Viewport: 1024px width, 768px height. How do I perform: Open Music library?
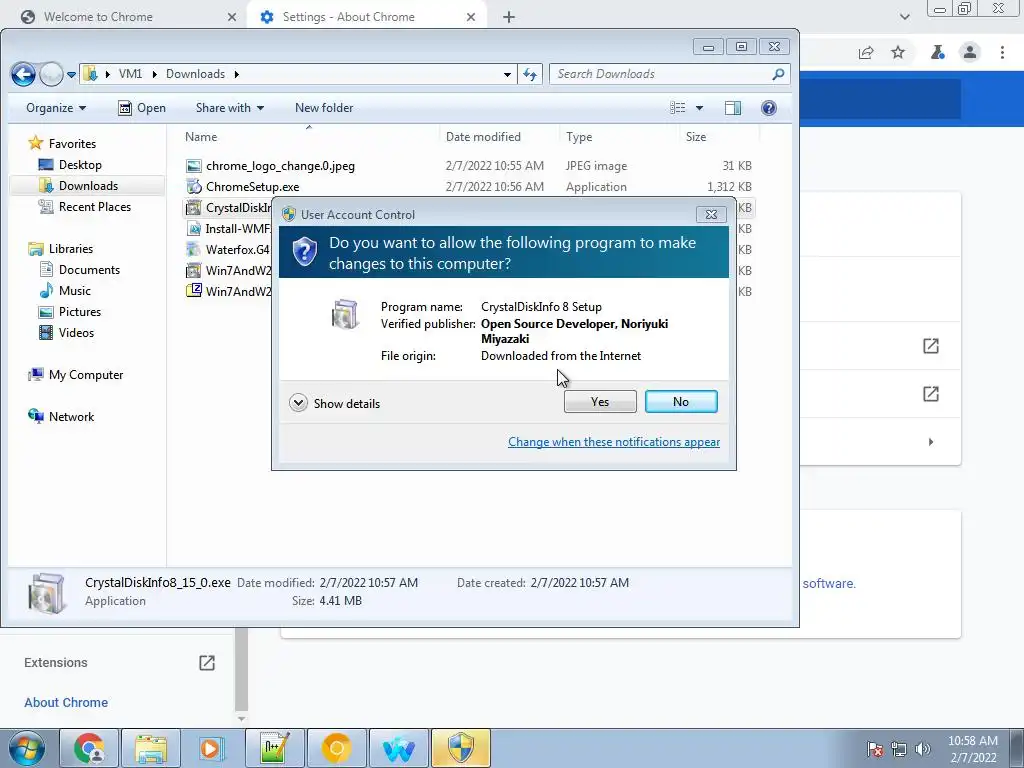coord(65,291)
